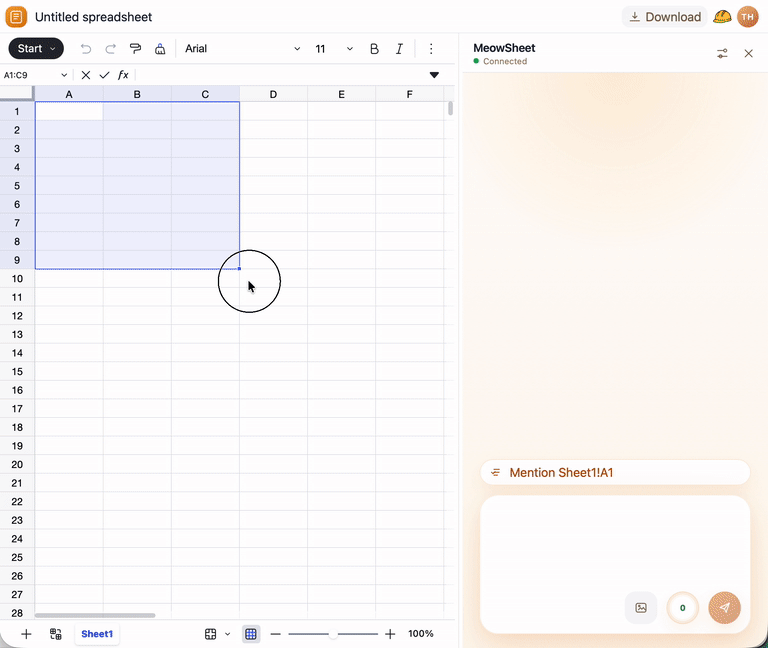The width and height of the screenshot is (768, 648).
Task: Click the circular 0 counter badge
Action: tap(682, 608)
